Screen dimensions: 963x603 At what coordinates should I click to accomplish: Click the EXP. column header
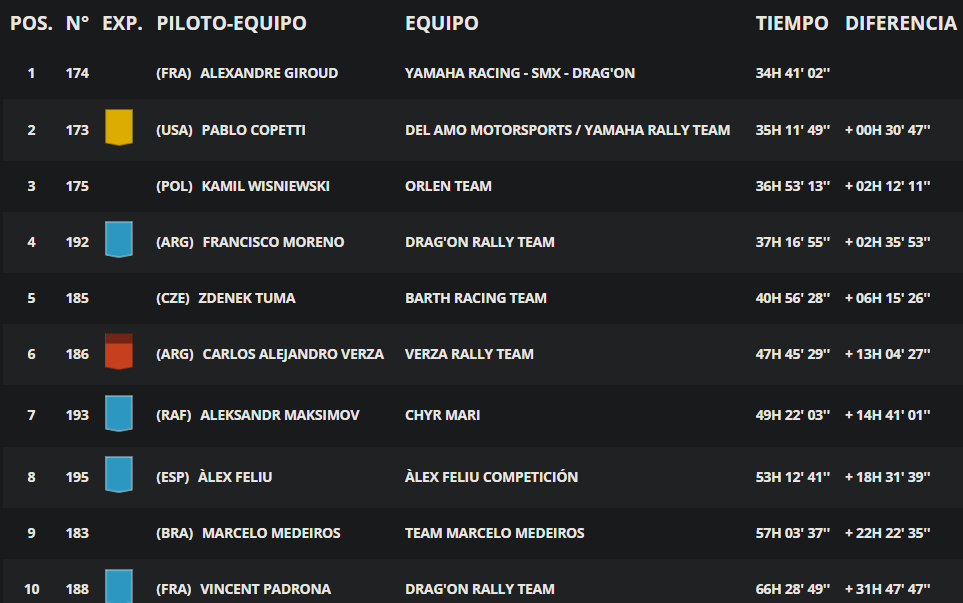(122, 23)
